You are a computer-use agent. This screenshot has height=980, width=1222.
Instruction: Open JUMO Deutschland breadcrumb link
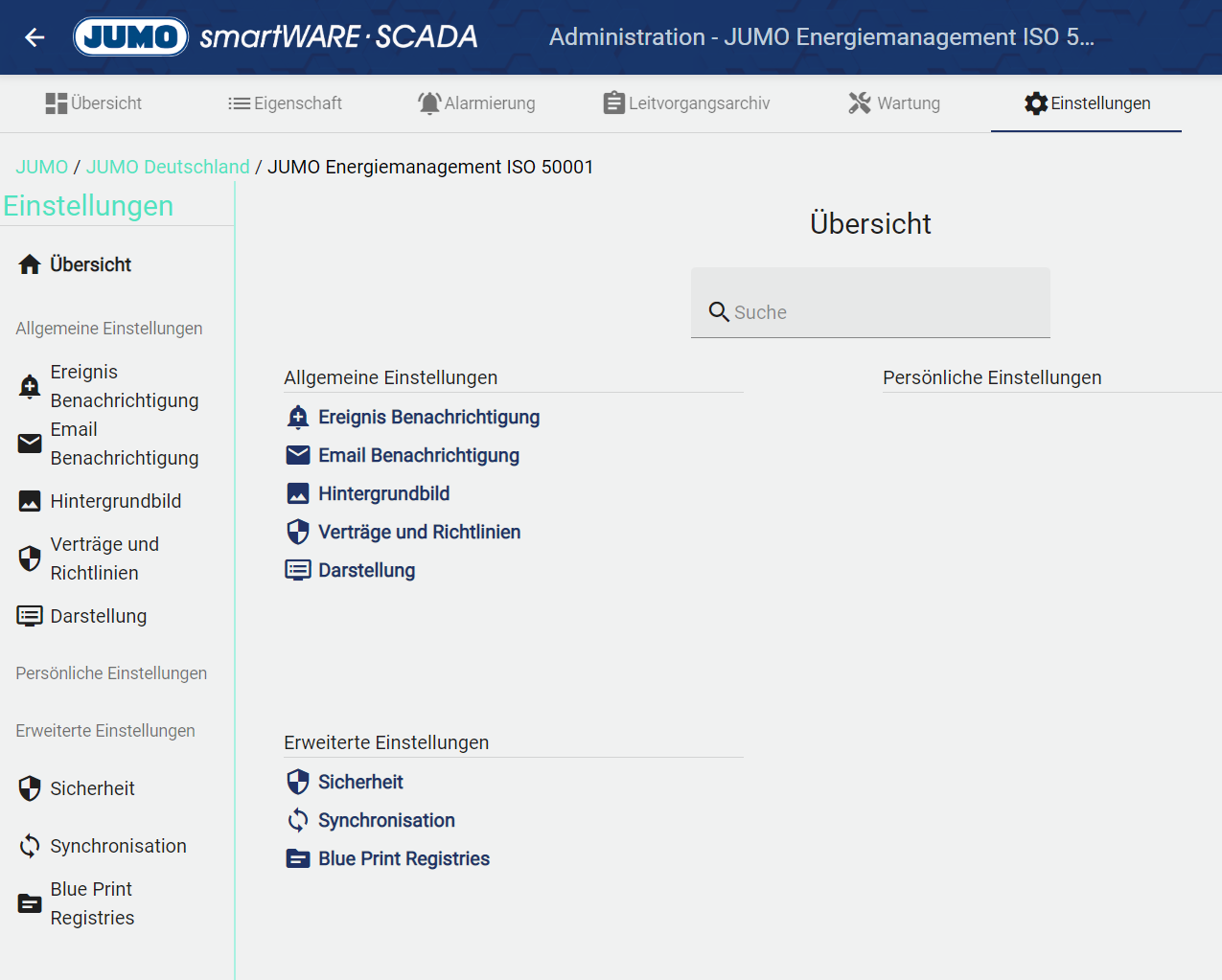pos(168,168)
